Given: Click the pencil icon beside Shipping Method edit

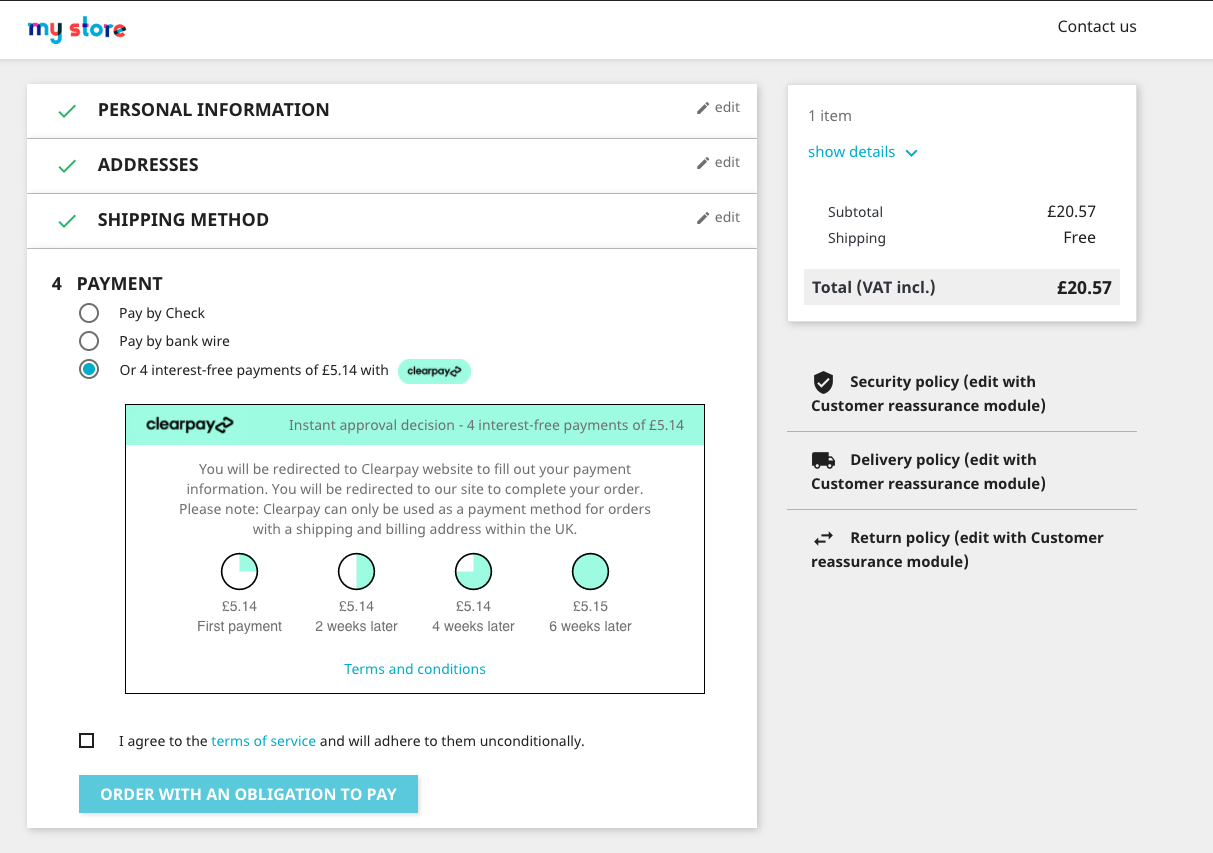Looking at the screenshot, I should tap(703, 218).
